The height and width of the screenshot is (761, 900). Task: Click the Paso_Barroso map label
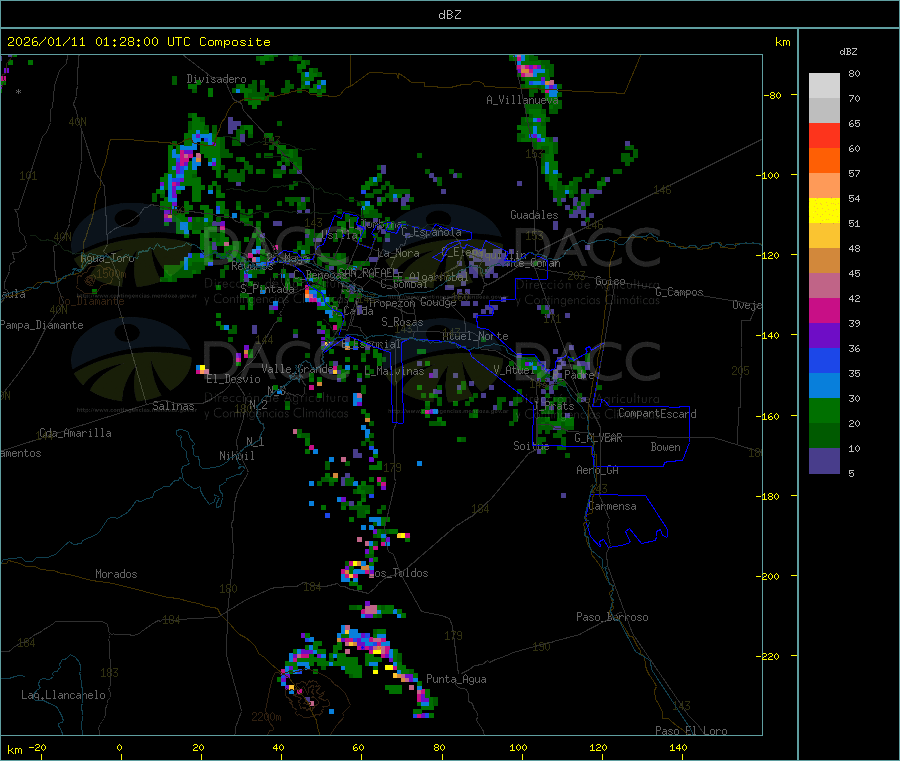612,617
